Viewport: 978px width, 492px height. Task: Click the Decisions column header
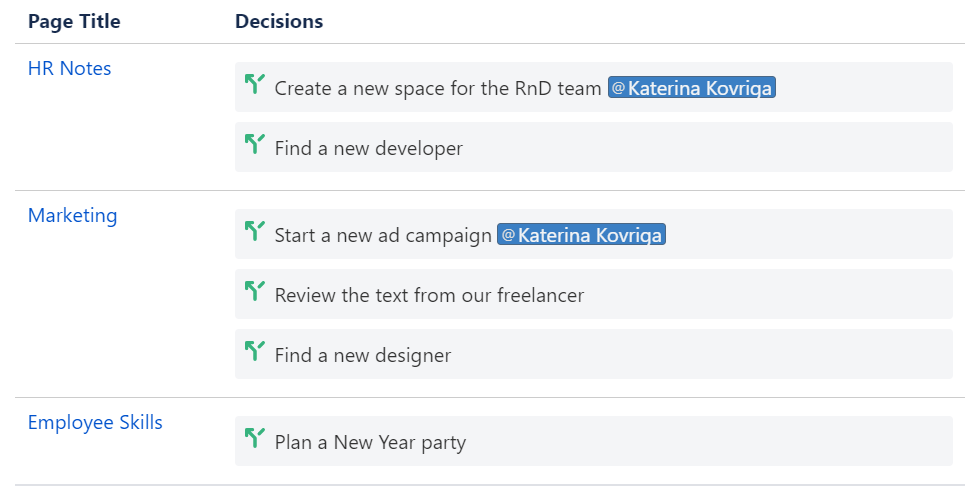pyautogui.click(x=279, y=22)
